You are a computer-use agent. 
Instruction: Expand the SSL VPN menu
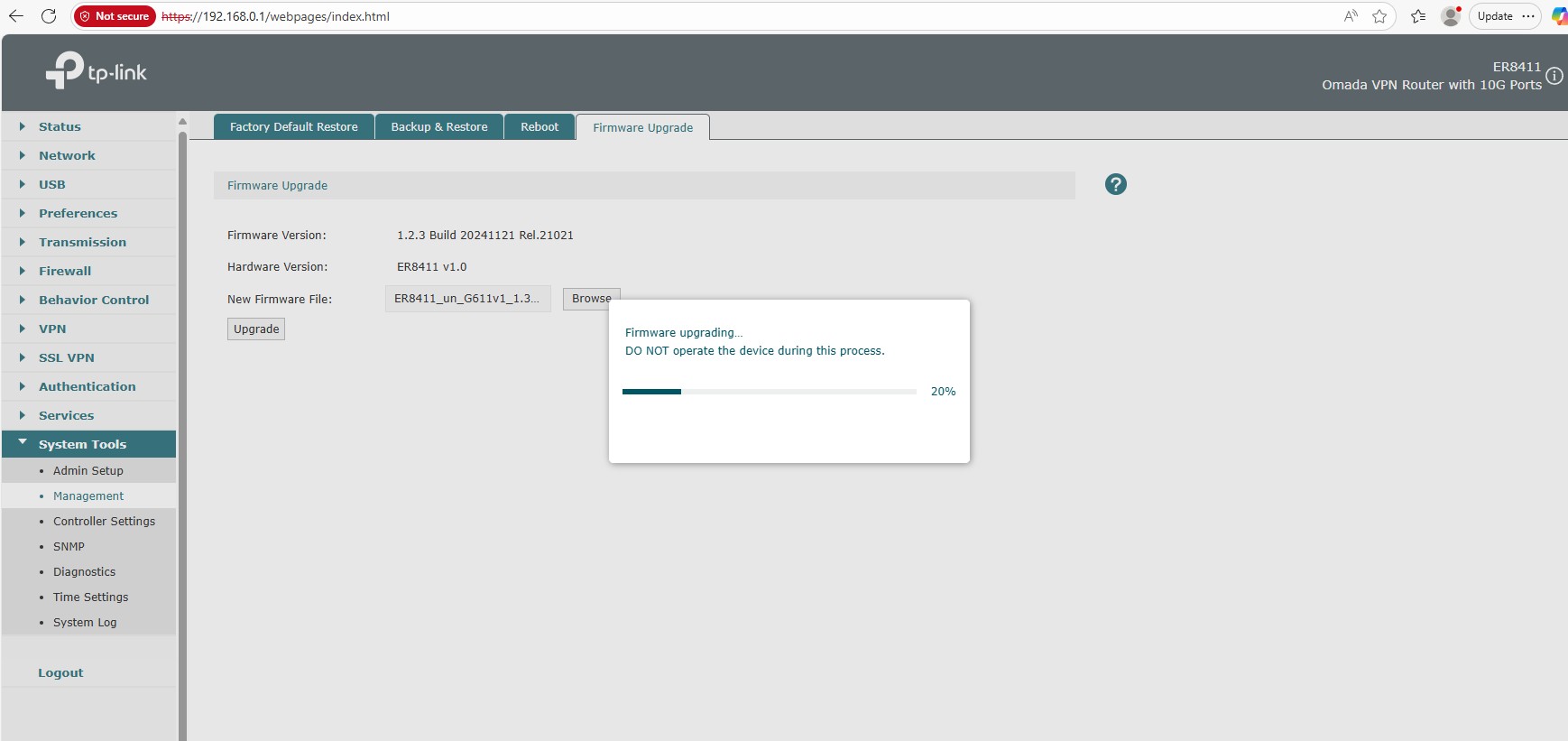click(88, 357)
